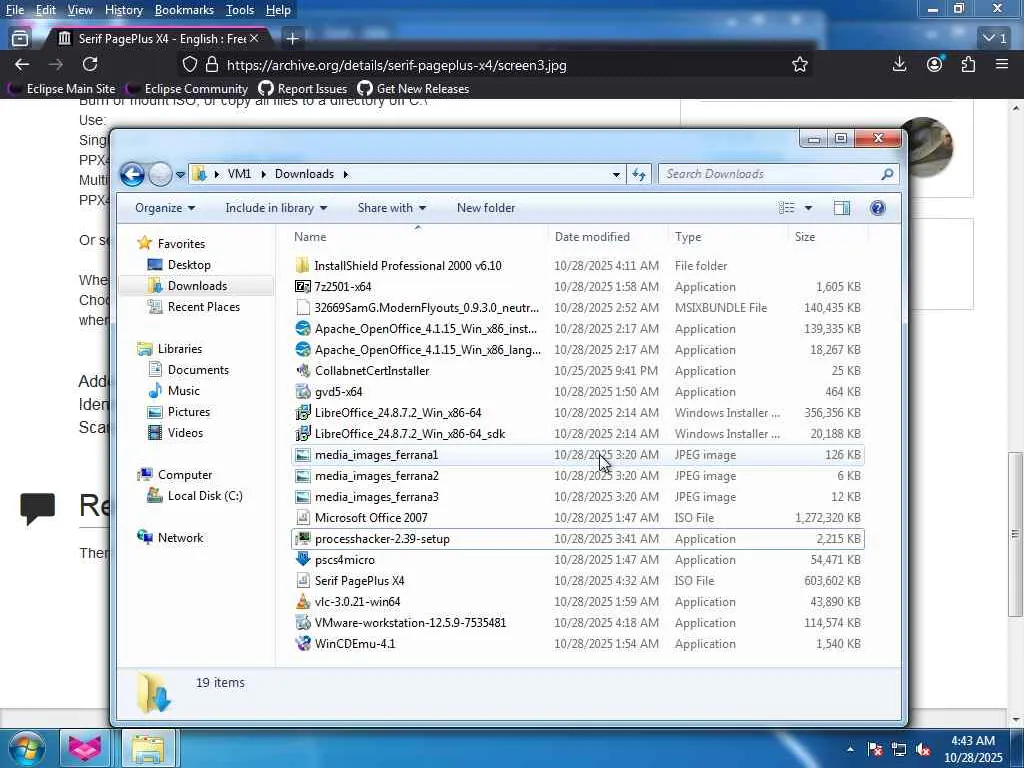Screen dimensions: 1024x768
Task: Open the Report Issues bookmark
Action: tap(303, 89)
